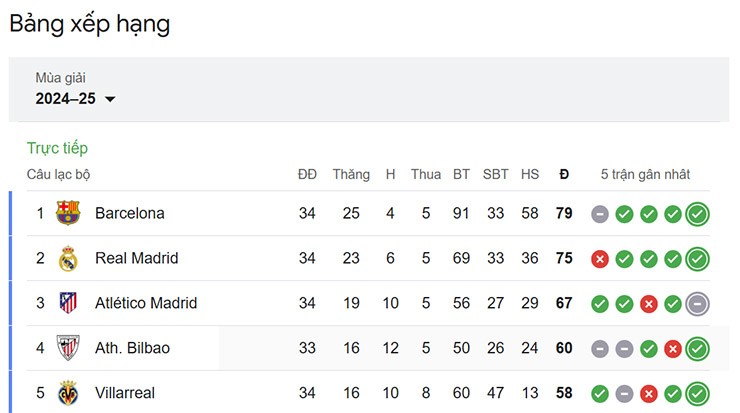Viewport: 740px width, 413px height.
Task: Open the Barcelona team name link
Action: click(130, 213)
